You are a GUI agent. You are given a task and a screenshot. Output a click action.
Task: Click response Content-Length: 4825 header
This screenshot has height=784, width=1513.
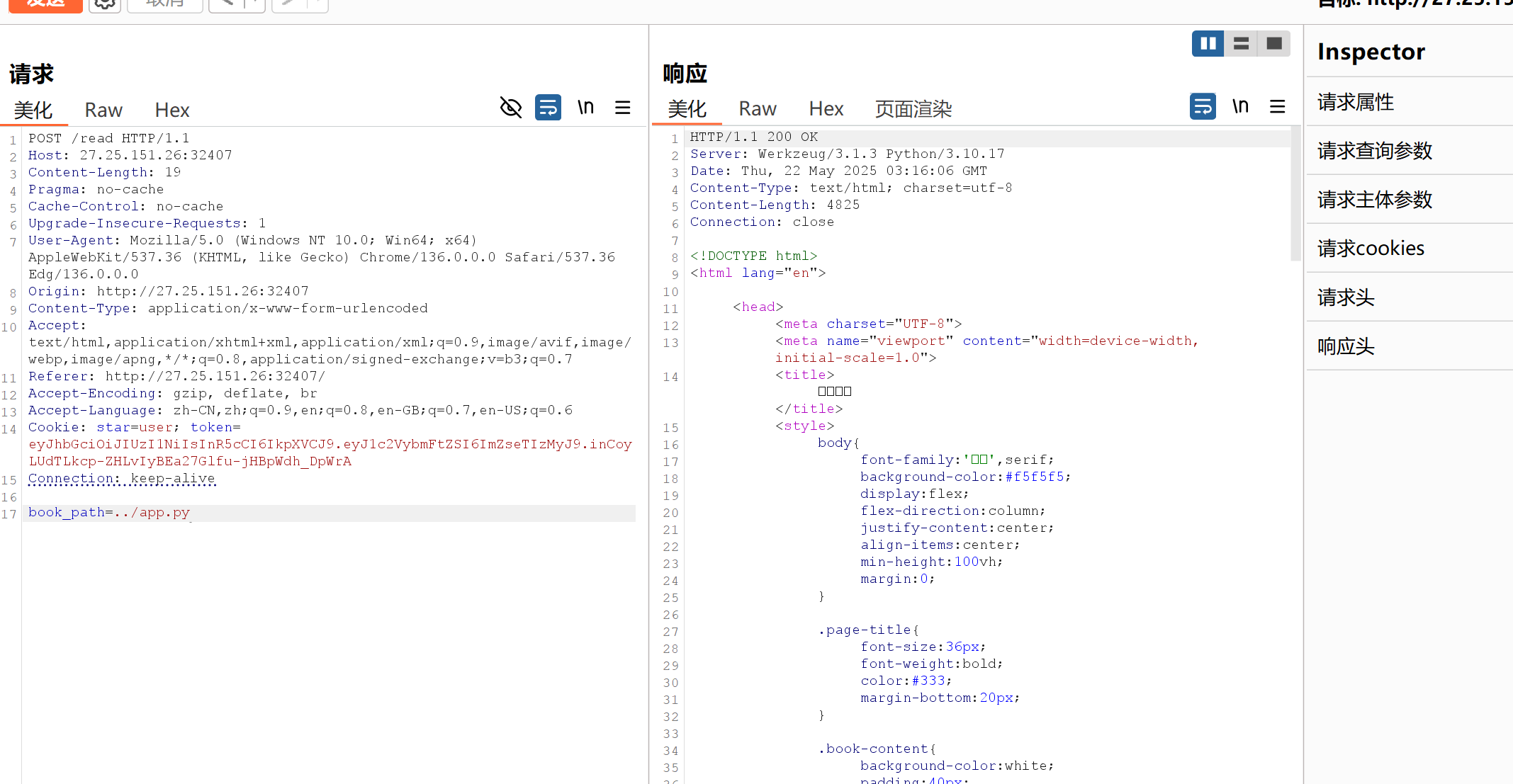[x=775, y=205]
